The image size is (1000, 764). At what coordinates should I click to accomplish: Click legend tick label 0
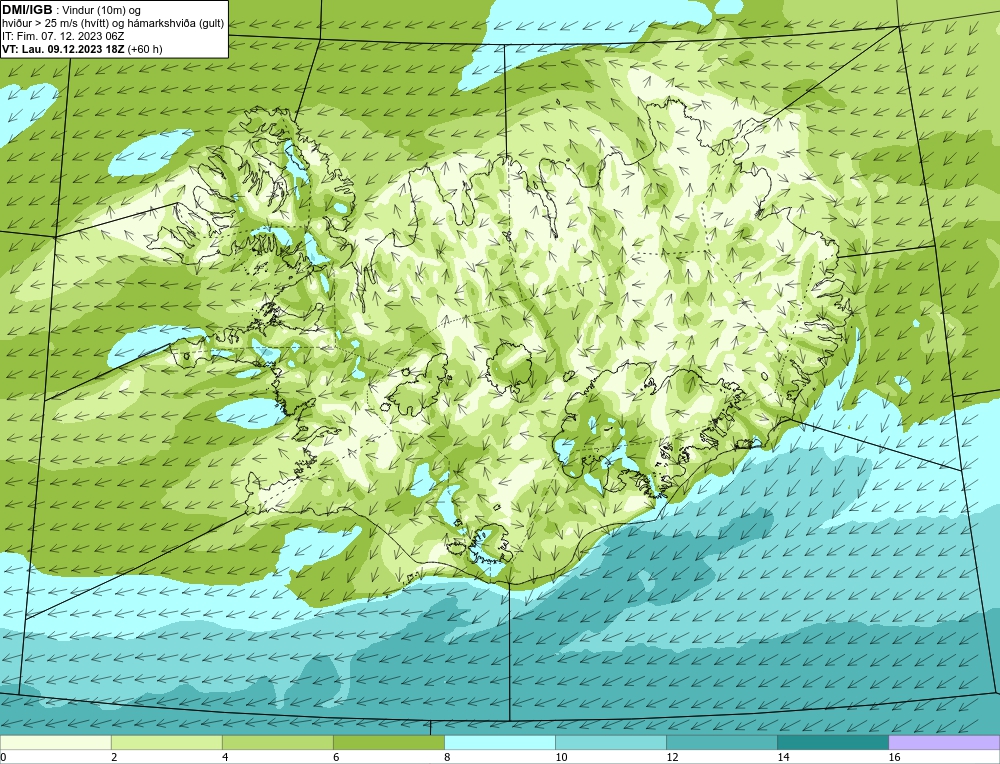click(3, 757)
